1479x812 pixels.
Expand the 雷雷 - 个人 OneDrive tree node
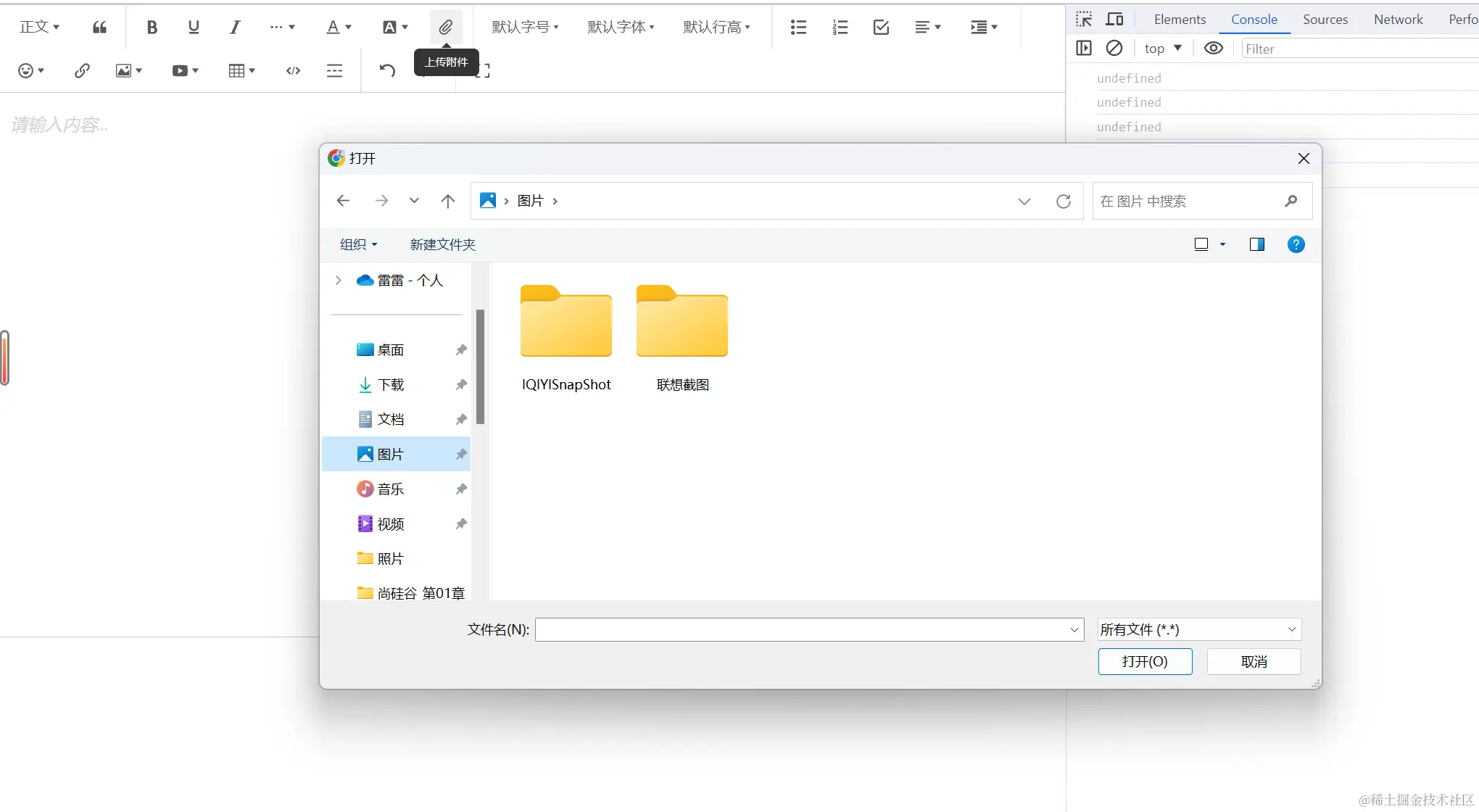338,281
